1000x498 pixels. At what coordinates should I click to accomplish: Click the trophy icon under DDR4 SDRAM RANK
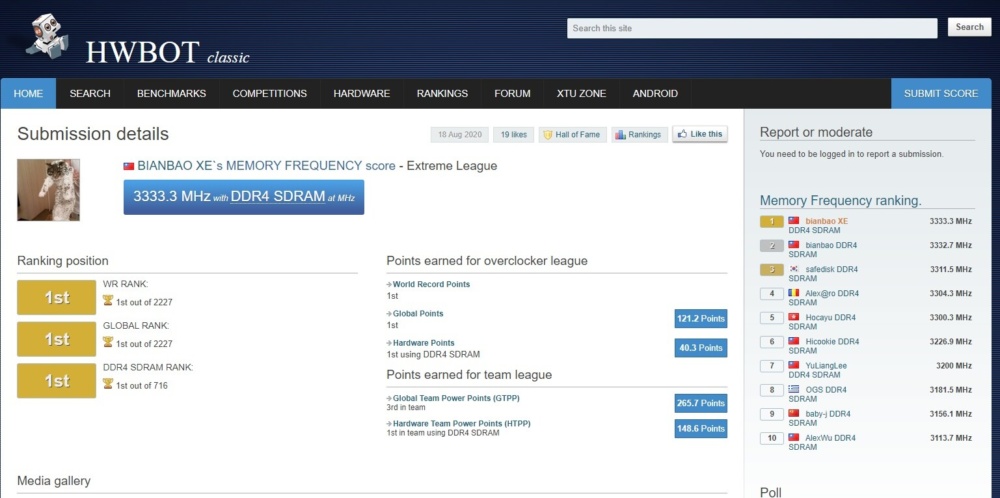(108, 383)
